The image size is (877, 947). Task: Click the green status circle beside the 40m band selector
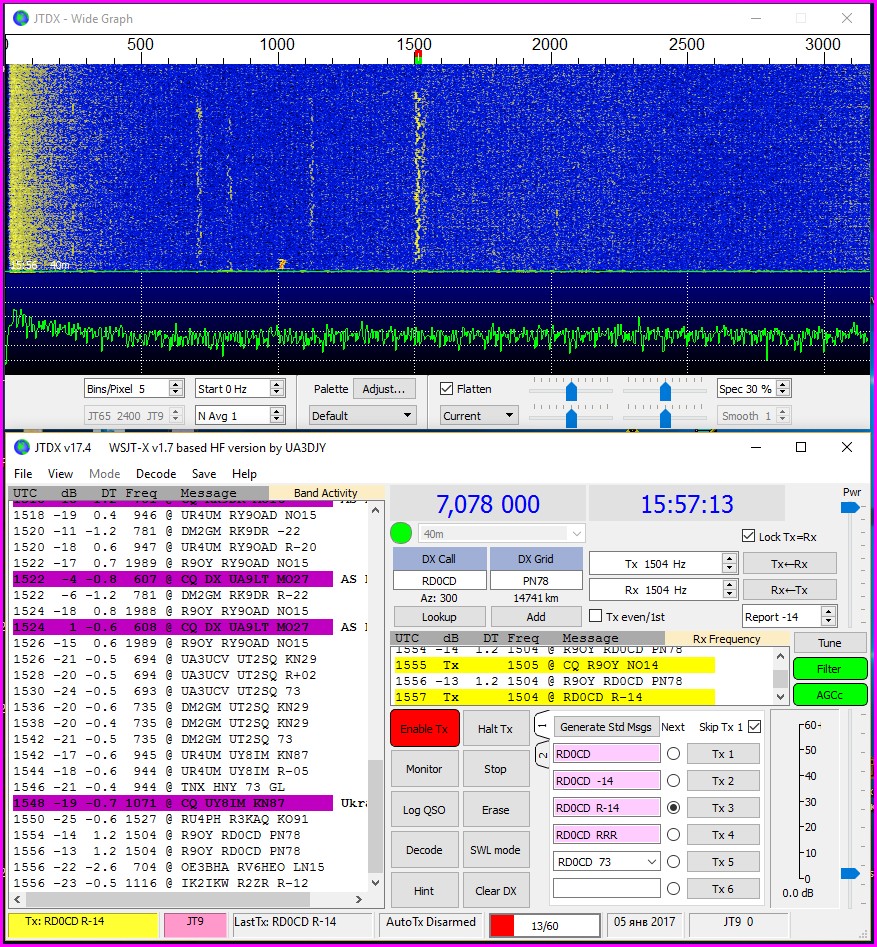coord(401,534)
